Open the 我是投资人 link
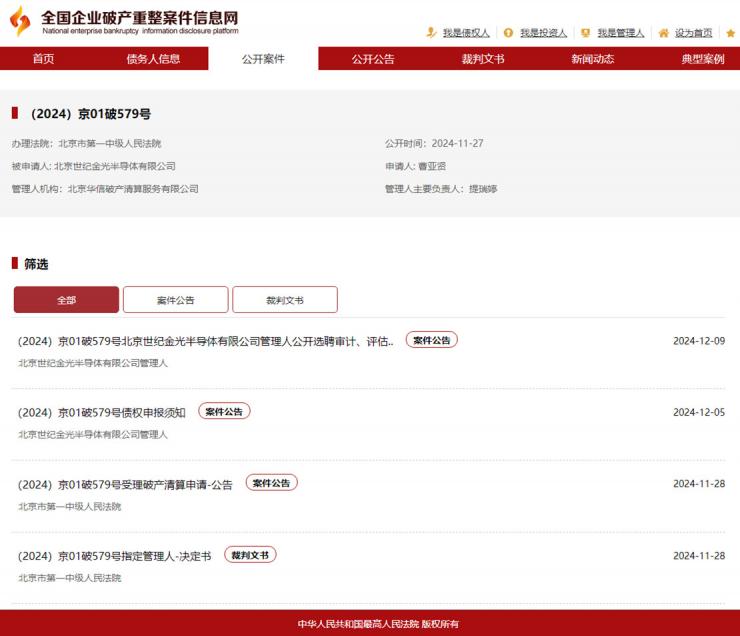 point(543,33)
